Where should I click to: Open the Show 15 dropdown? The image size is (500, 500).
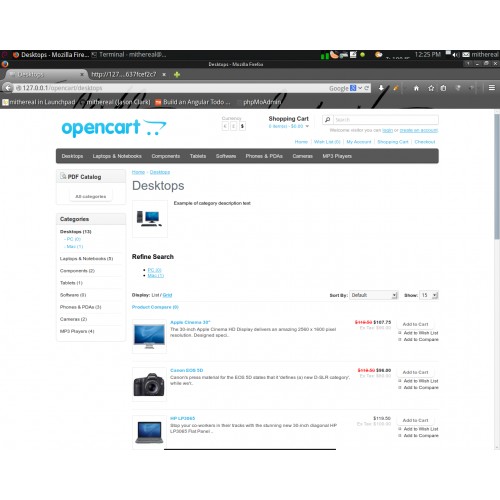[429, 295]
